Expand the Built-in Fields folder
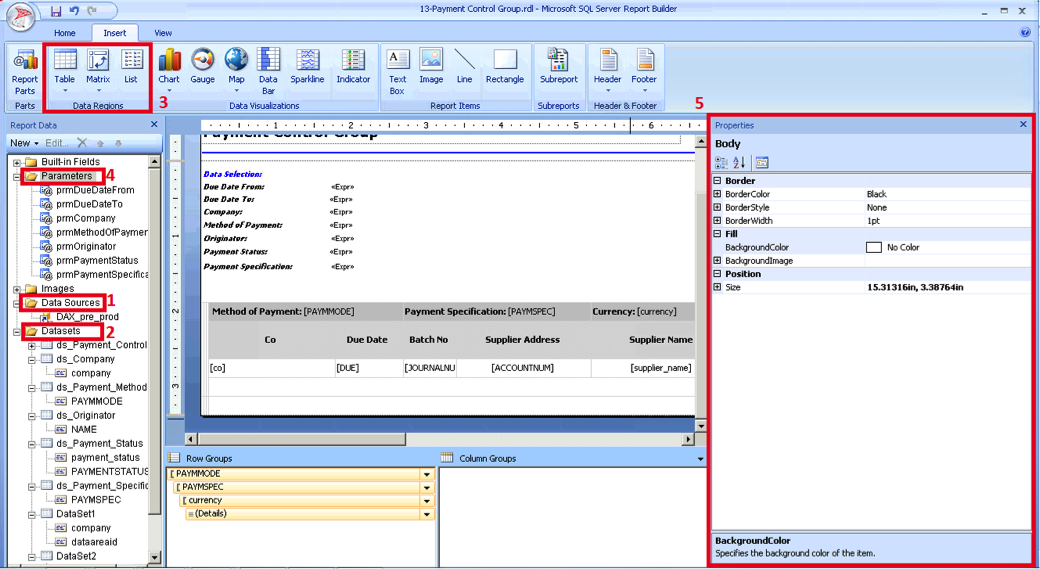1040x569 pixels. (17, 162)
